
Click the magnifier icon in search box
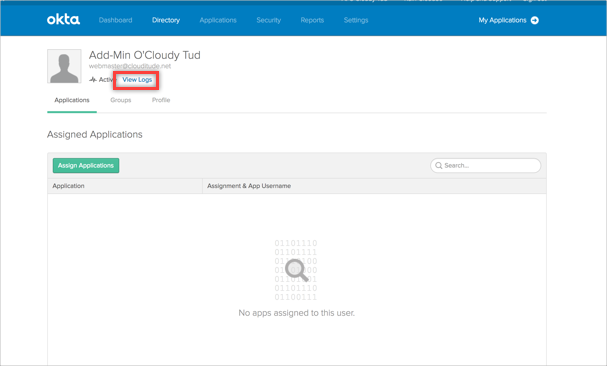[439, 165]
